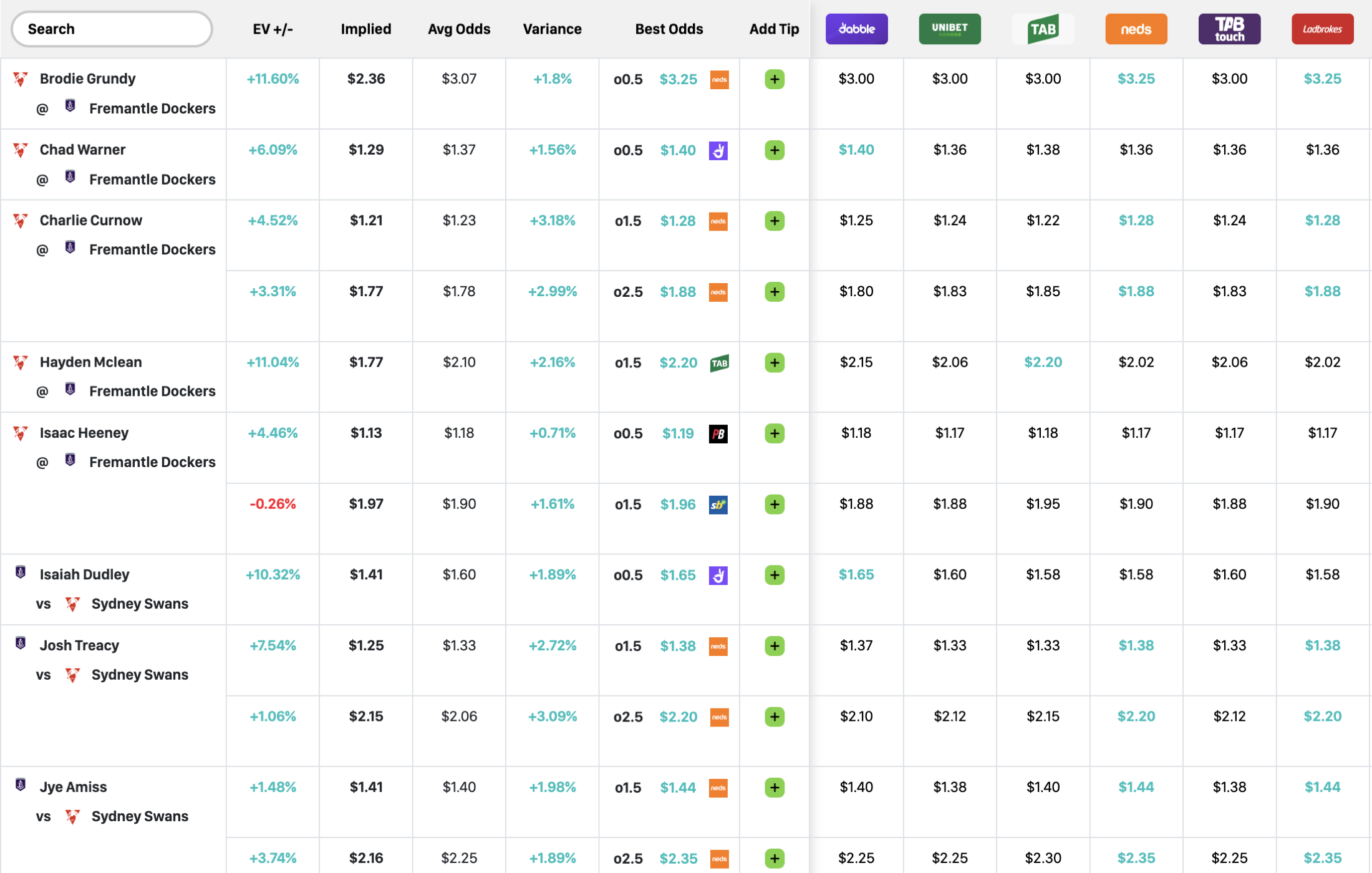1372x873 pixels.
Task: Select Dabble $1.40 odds for Chad Warner
Action: 856,150
